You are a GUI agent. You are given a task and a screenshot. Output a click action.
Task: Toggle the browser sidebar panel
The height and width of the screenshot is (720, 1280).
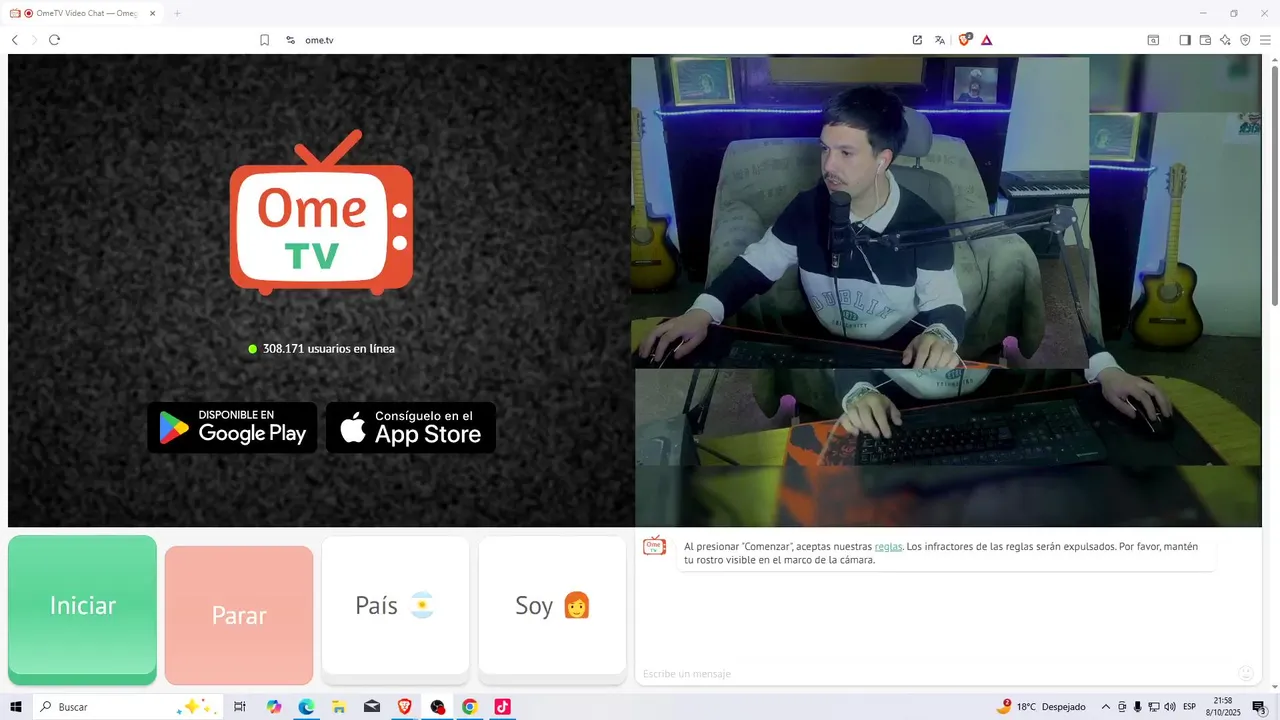[1185, 40]
